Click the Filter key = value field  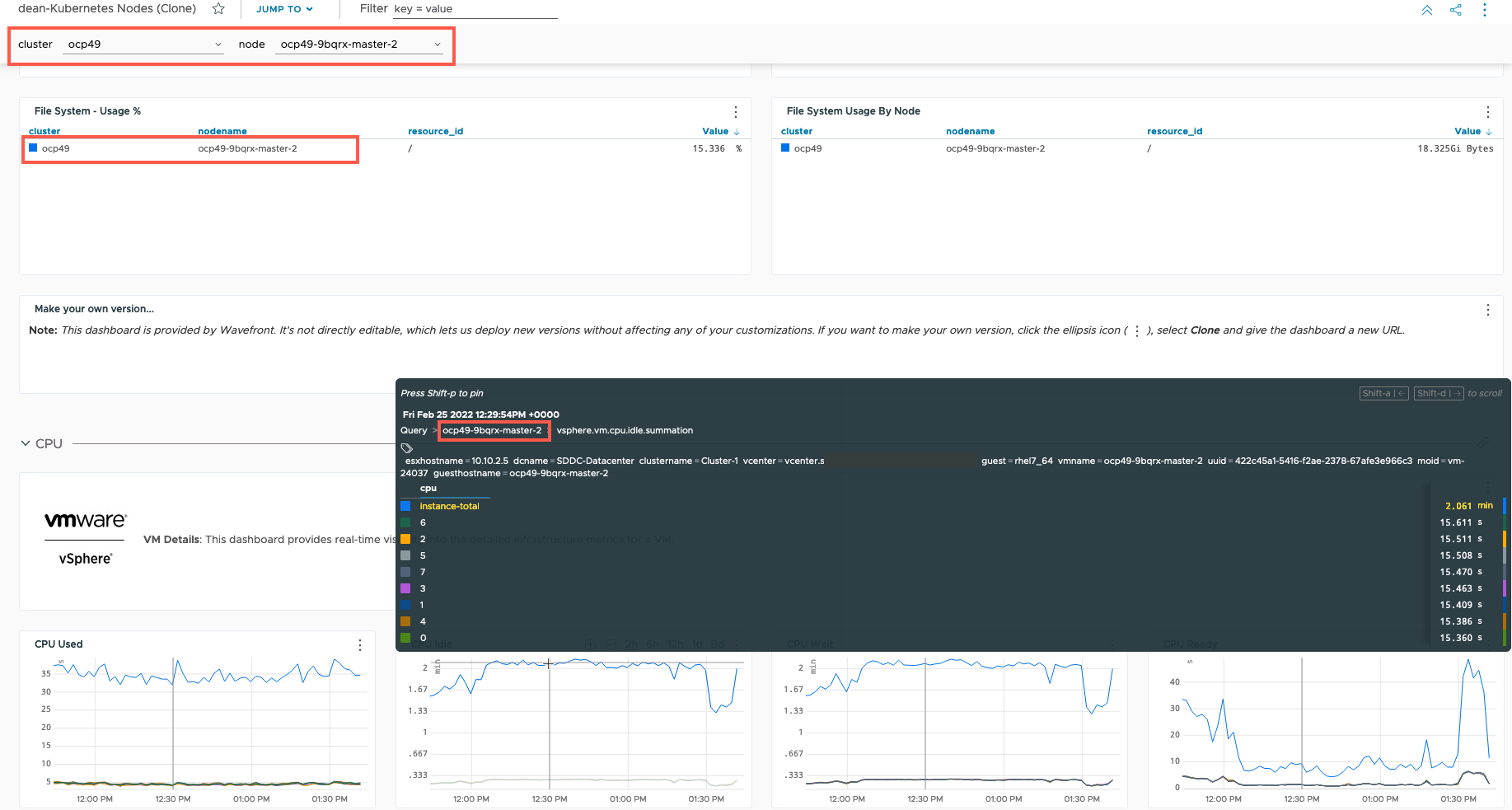coord(475,9)
